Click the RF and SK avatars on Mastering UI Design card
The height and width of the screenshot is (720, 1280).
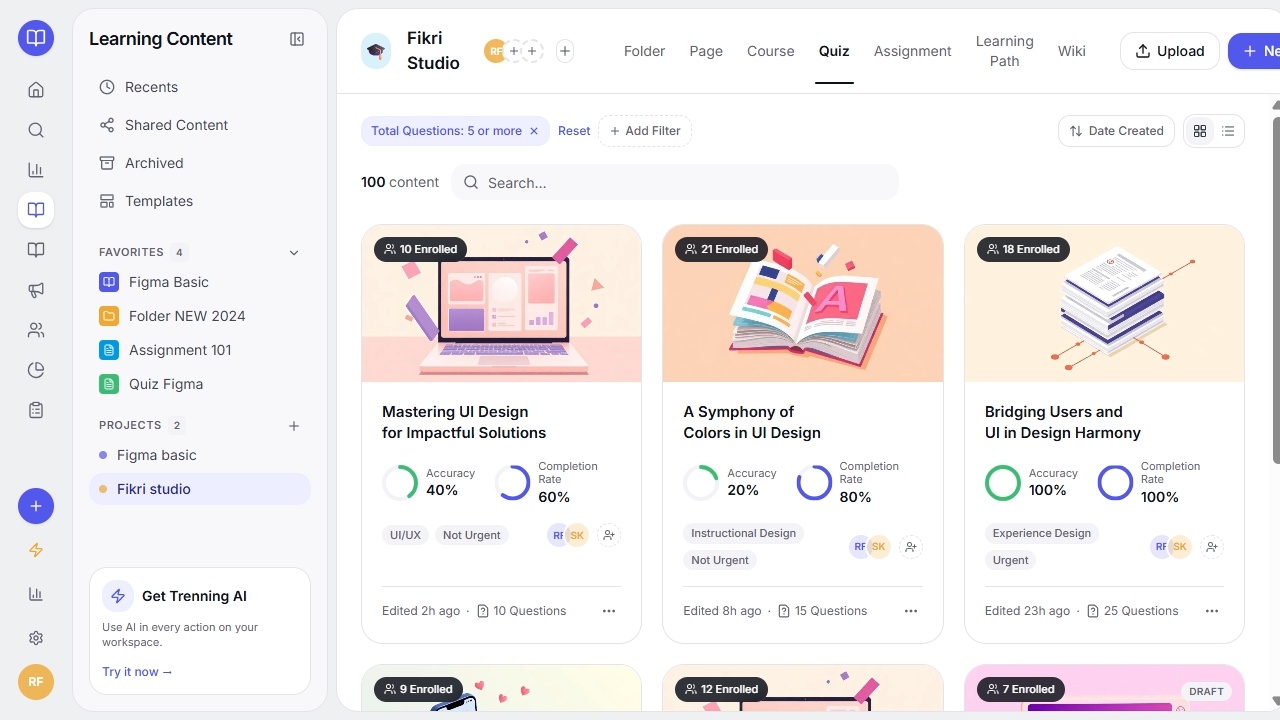(x=567, y=535)
